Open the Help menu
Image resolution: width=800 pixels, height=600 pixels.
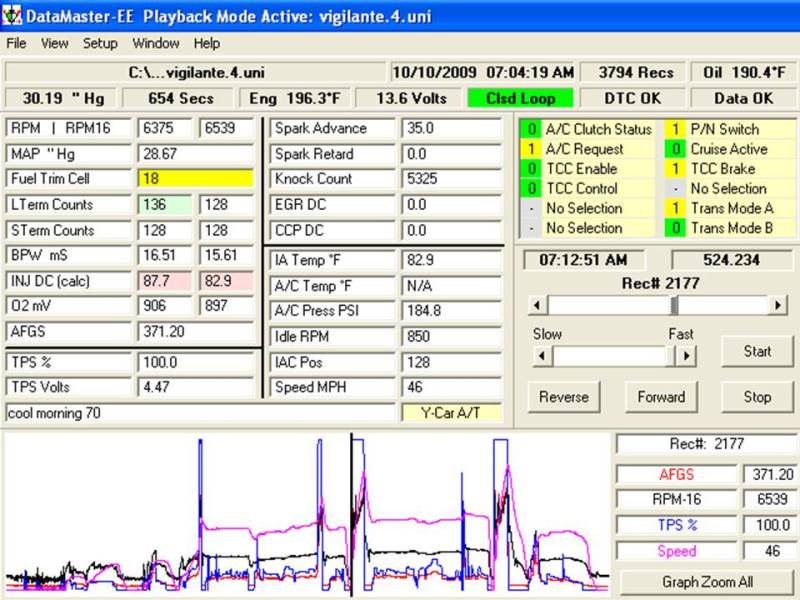click(x=207, y=43)
